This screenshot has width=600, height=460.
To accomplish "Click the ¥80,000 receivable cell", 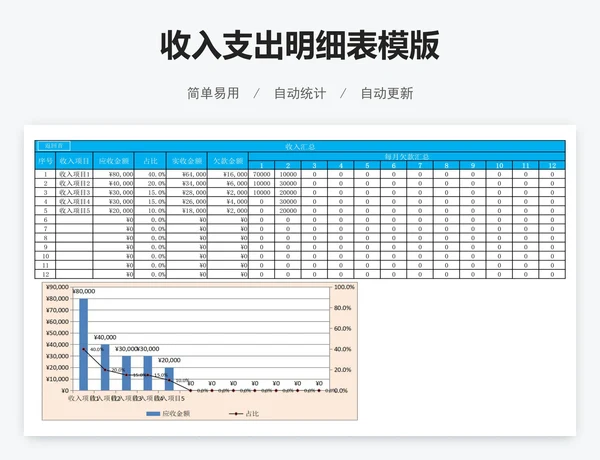I will [114, 174].
